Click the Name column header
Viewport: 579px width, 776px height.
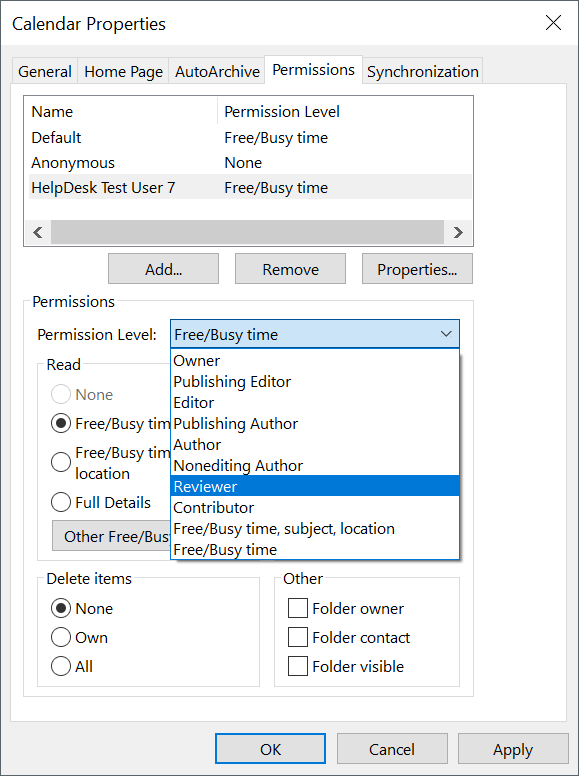[x=123, y=112]
